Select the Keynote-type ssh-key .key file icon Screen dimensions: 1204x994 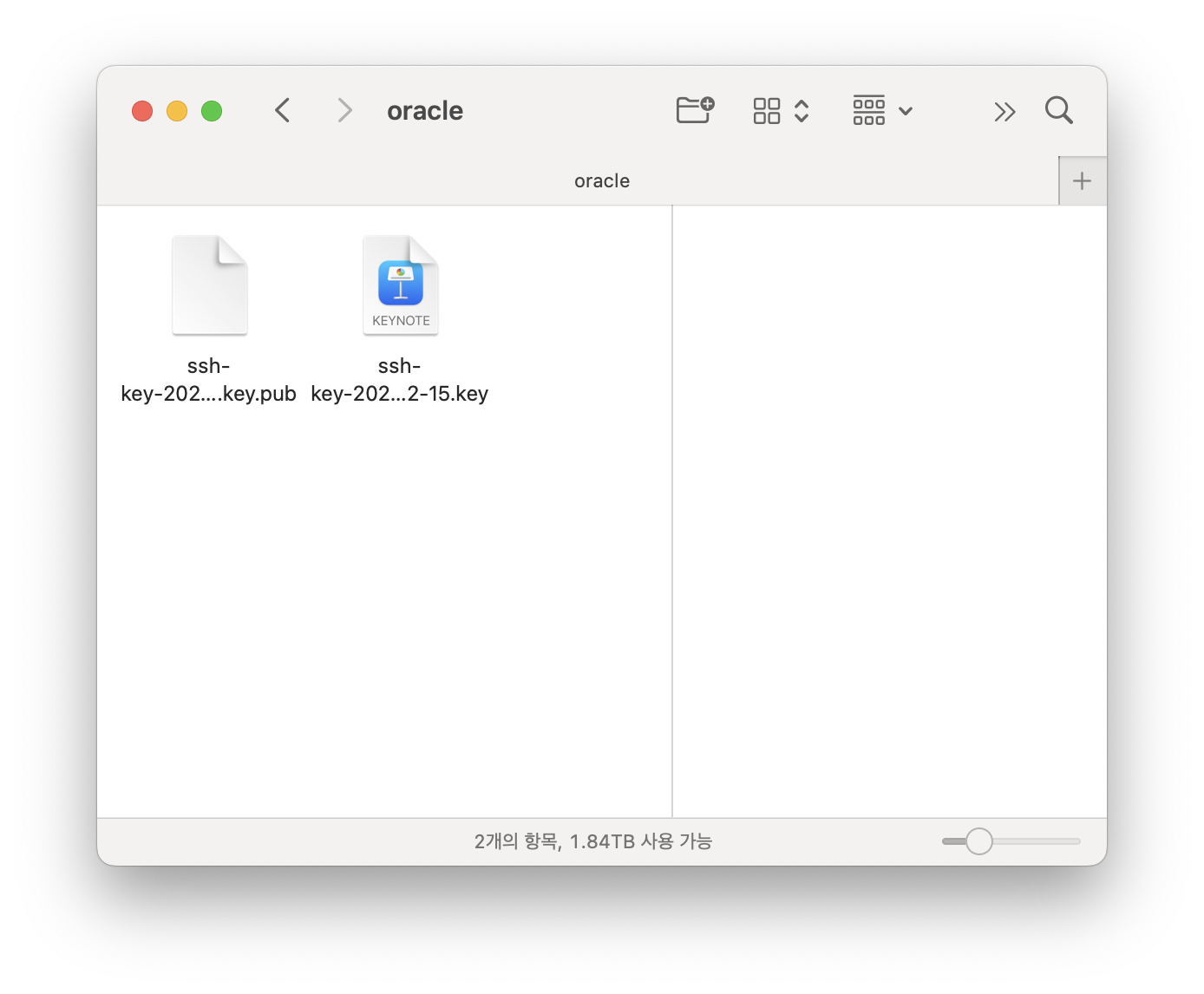[401, 284]
